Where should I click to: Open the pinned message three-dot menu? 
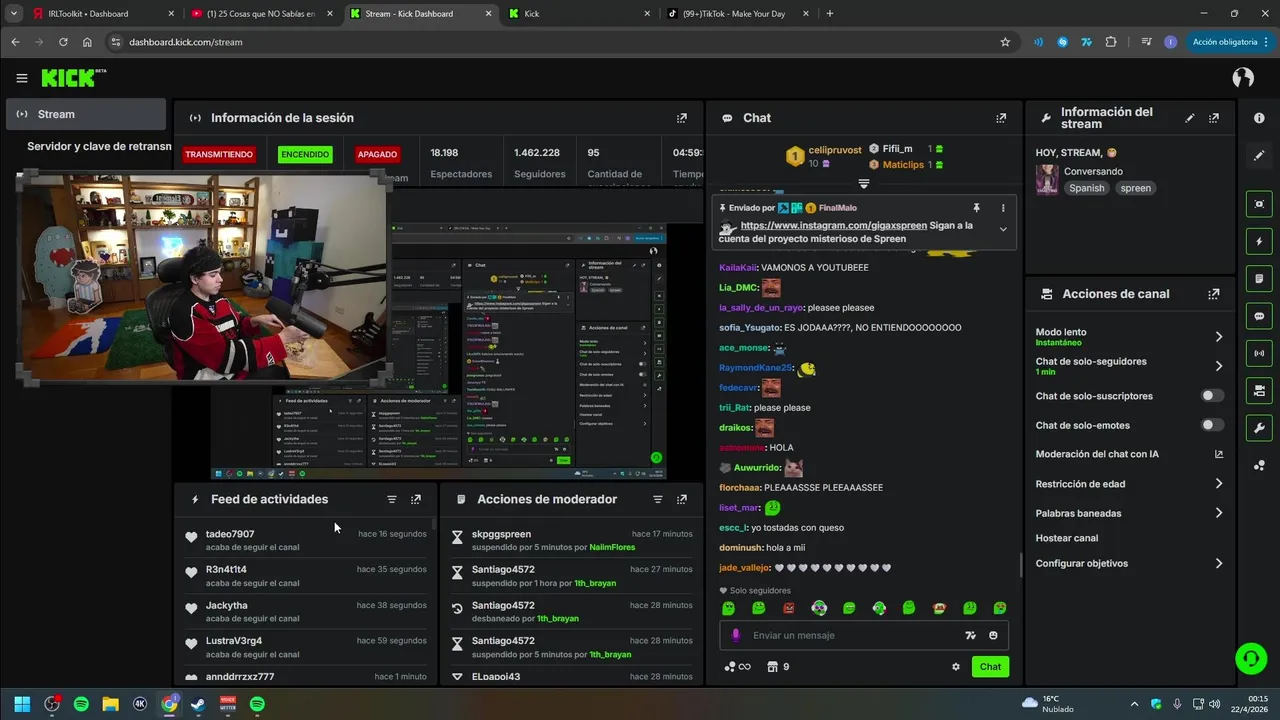pos(1003,208)
